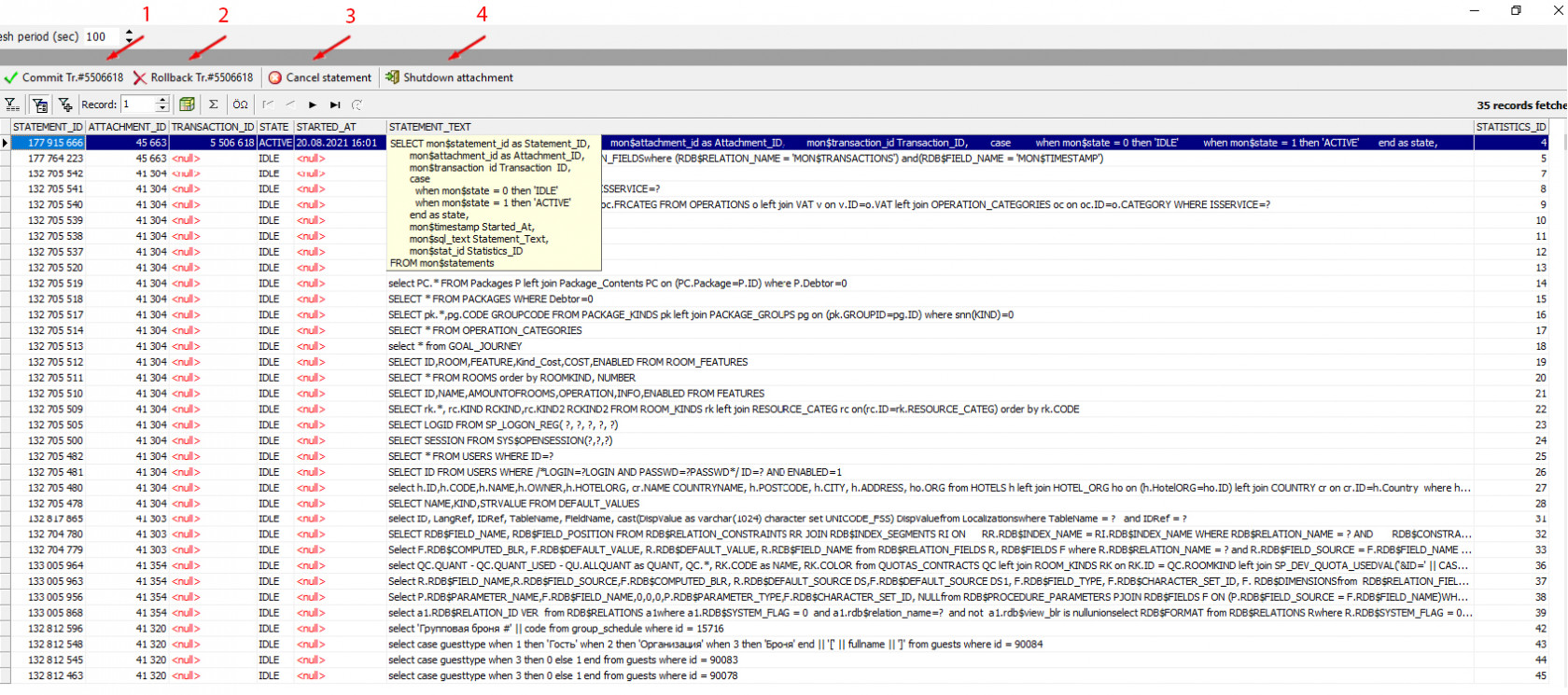
Task: Sort by TRANSACTION_ID column header
Action: 213,127
